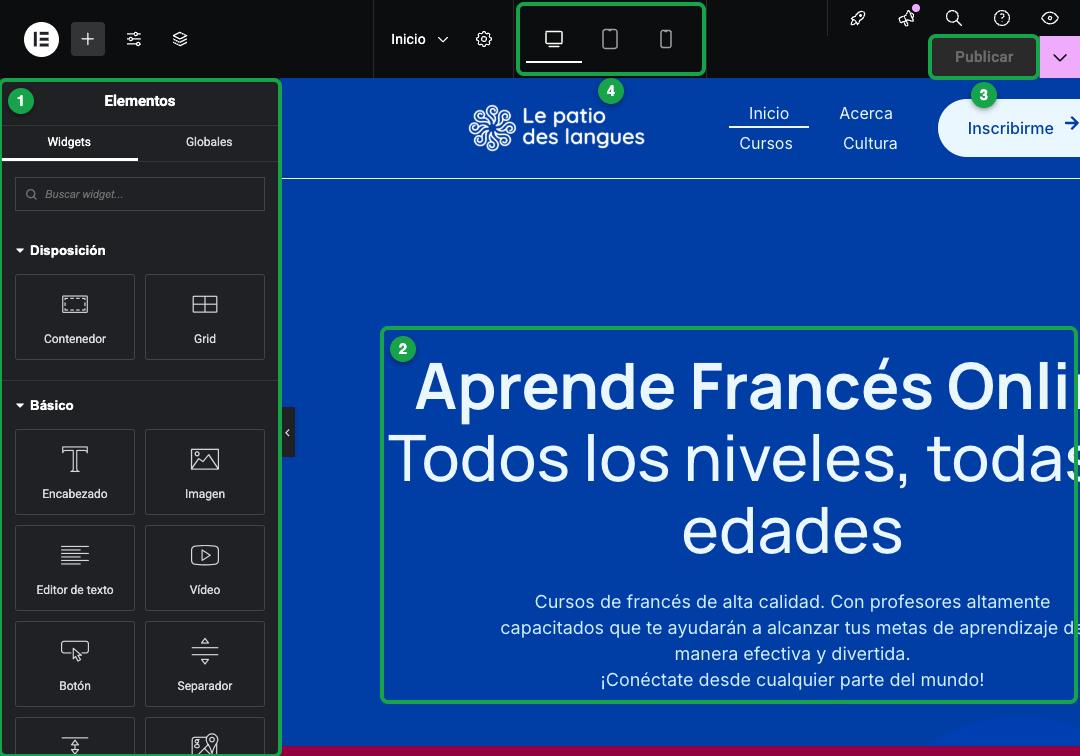1080x756 pixels.
Task: Click the Acerca nav link
Action: (x=866, y=114)
